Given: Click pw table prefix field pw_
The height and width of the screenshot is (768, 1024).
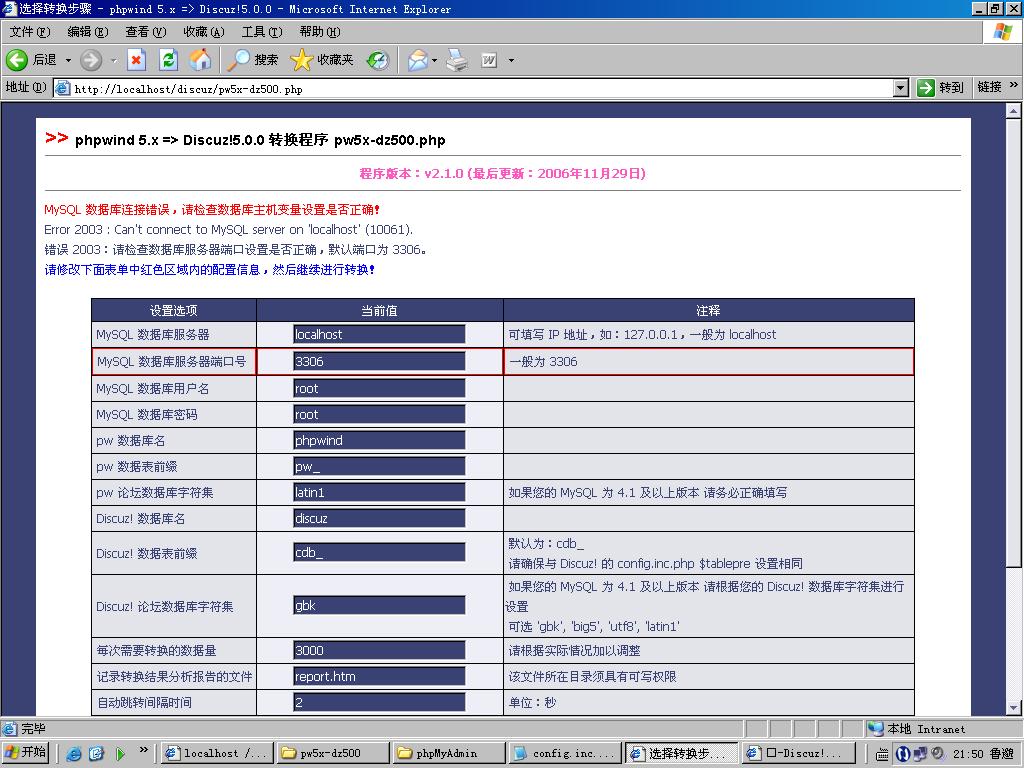Looking at the screenshot, I should coord(379,466).
